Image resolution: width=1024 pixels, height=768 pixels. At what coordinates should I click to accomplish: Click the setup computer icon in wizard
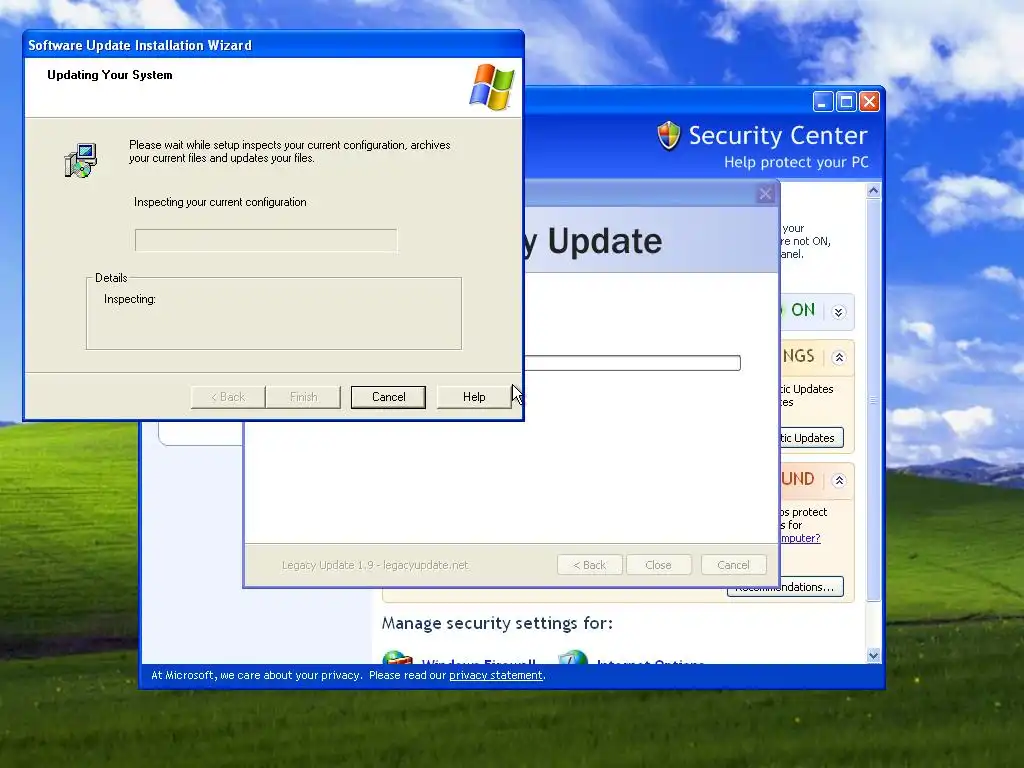(81, 161)
